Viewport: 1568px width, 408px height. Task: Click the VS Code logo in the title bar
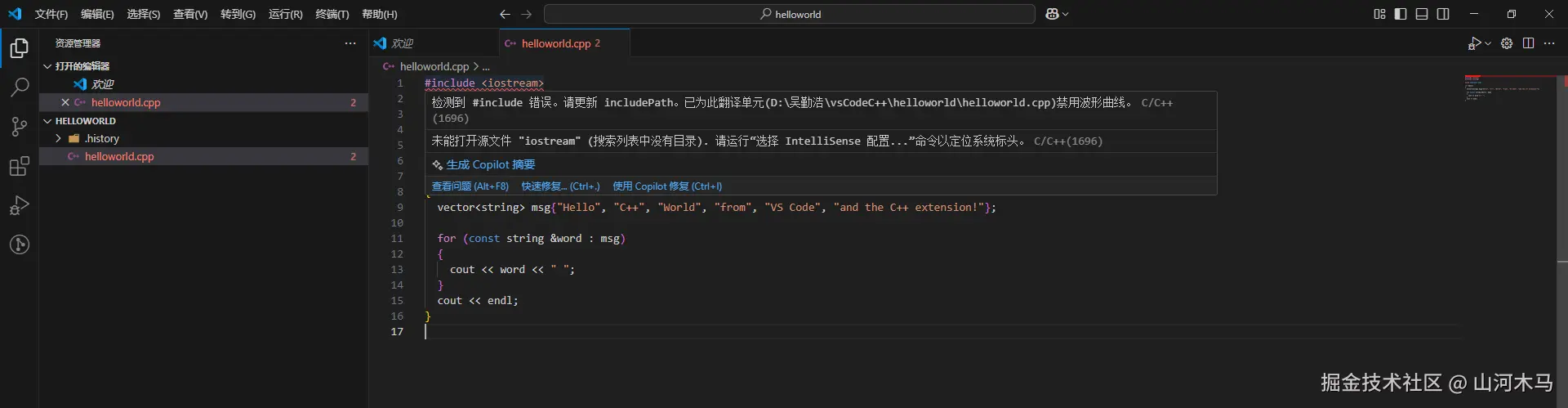(15, 14)
